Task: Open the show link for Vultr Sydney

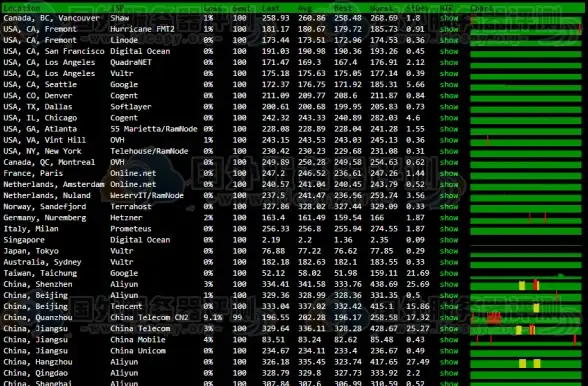Action: (x=449, y=262)
